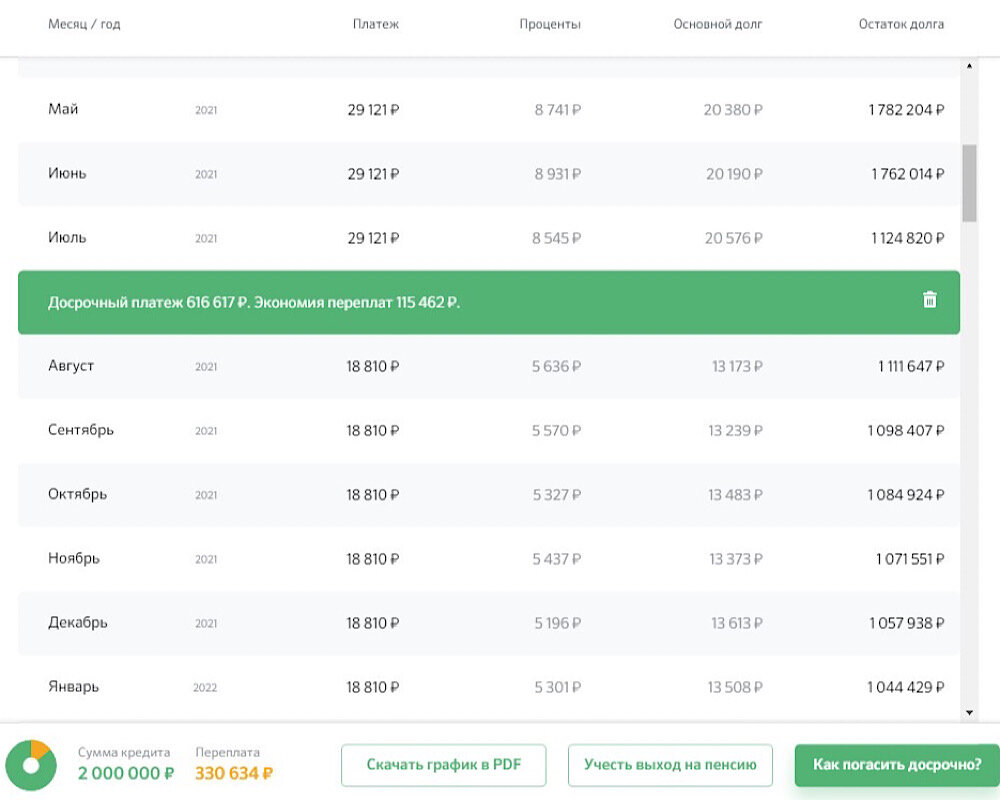Delete the early payment with trash icon

929,300
